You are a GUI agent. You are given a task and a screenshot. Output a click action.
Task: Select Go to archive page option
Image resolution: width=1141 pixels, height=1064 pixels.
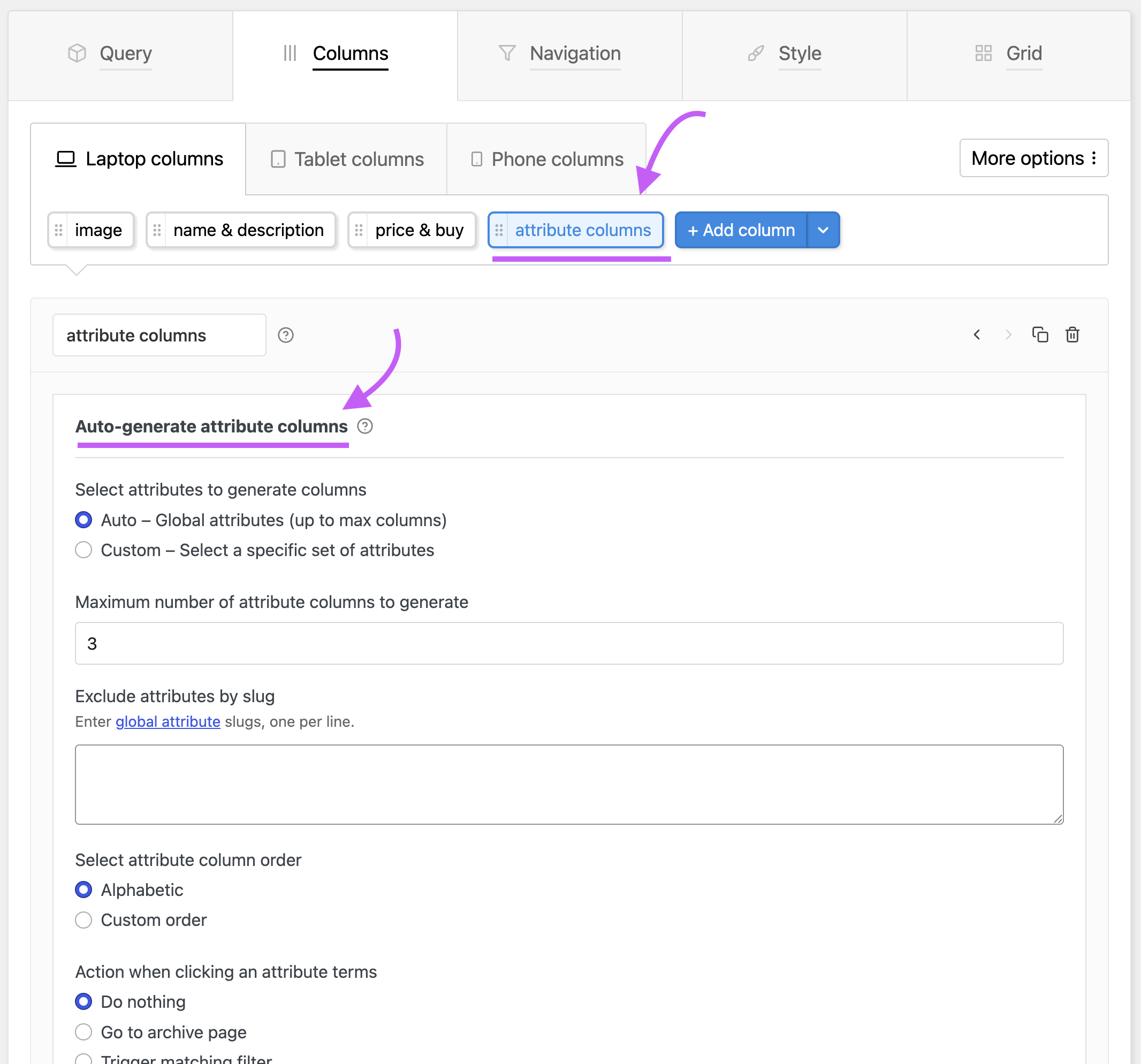tap(84, 1032)
